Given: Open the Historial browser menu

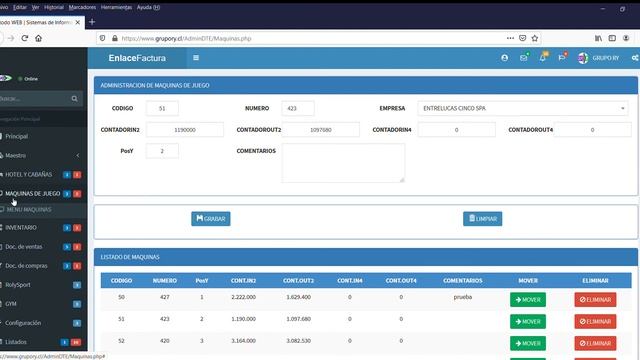Looking at the screenshot, I should tap(53, 7).
